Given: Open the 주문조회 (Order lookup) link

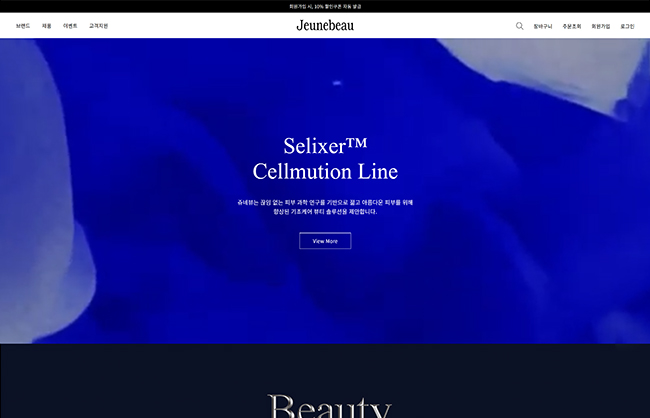Looking at the screenshot, I should click(x=572, y=26).
